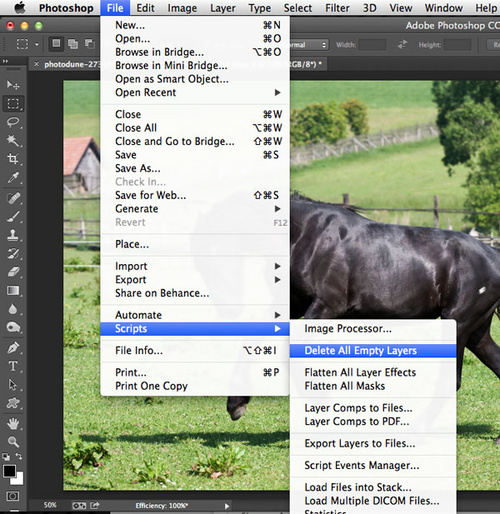Select the Zoom tool
This screenshot has width=500, height=514.
(x=13, y=442)
